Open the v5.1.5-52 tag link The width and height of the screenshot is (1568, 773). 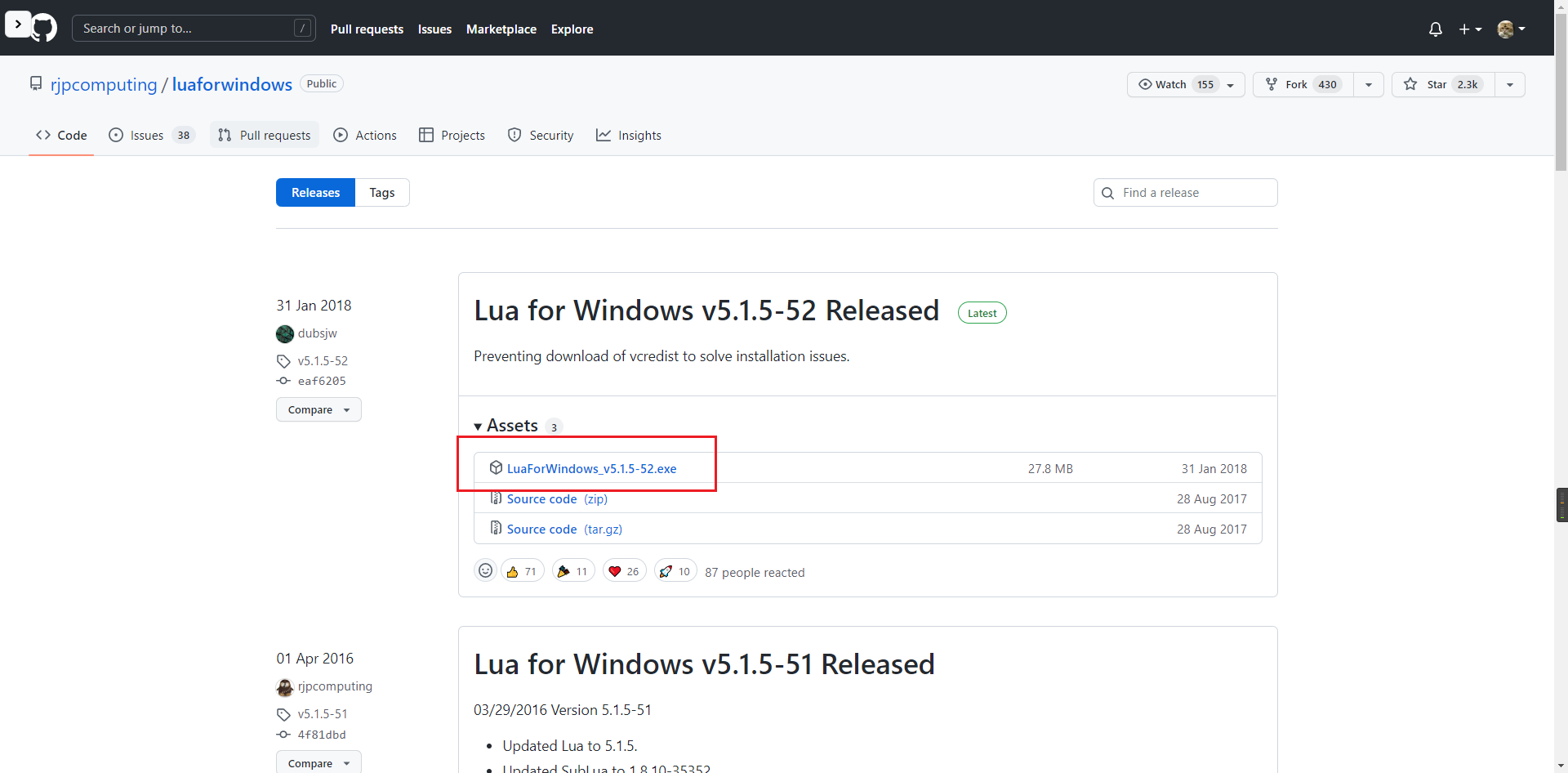pyautogui.click(x=323, y=360)
